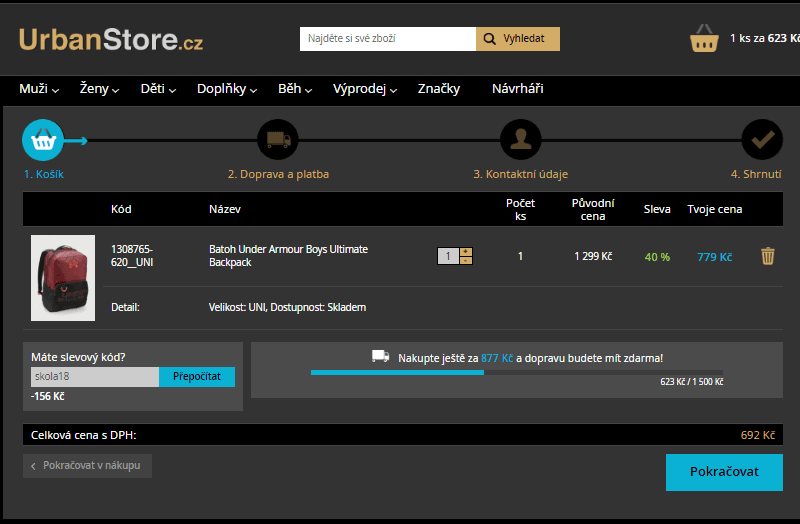Click the '623 Kč / 1 500 Kč' progress text
The image size is (800, 524).
pos(691,382)
